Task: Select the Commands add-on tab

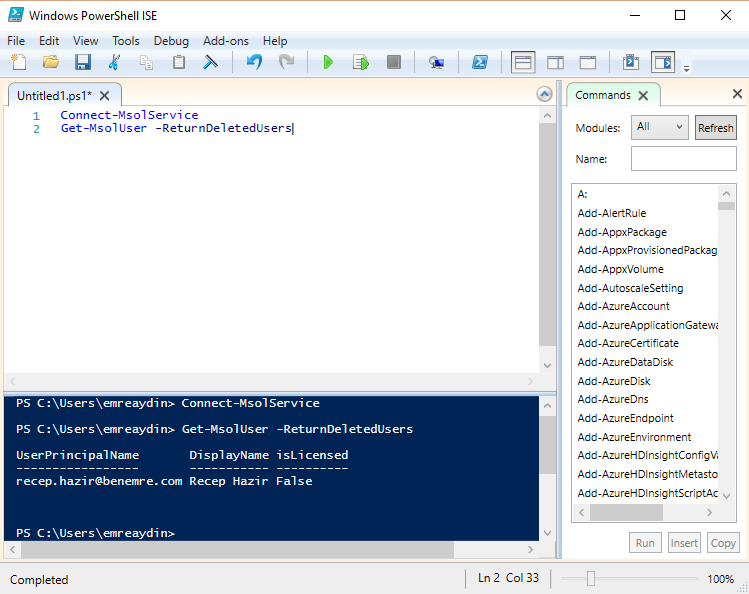Action: [x=603, y=95]
